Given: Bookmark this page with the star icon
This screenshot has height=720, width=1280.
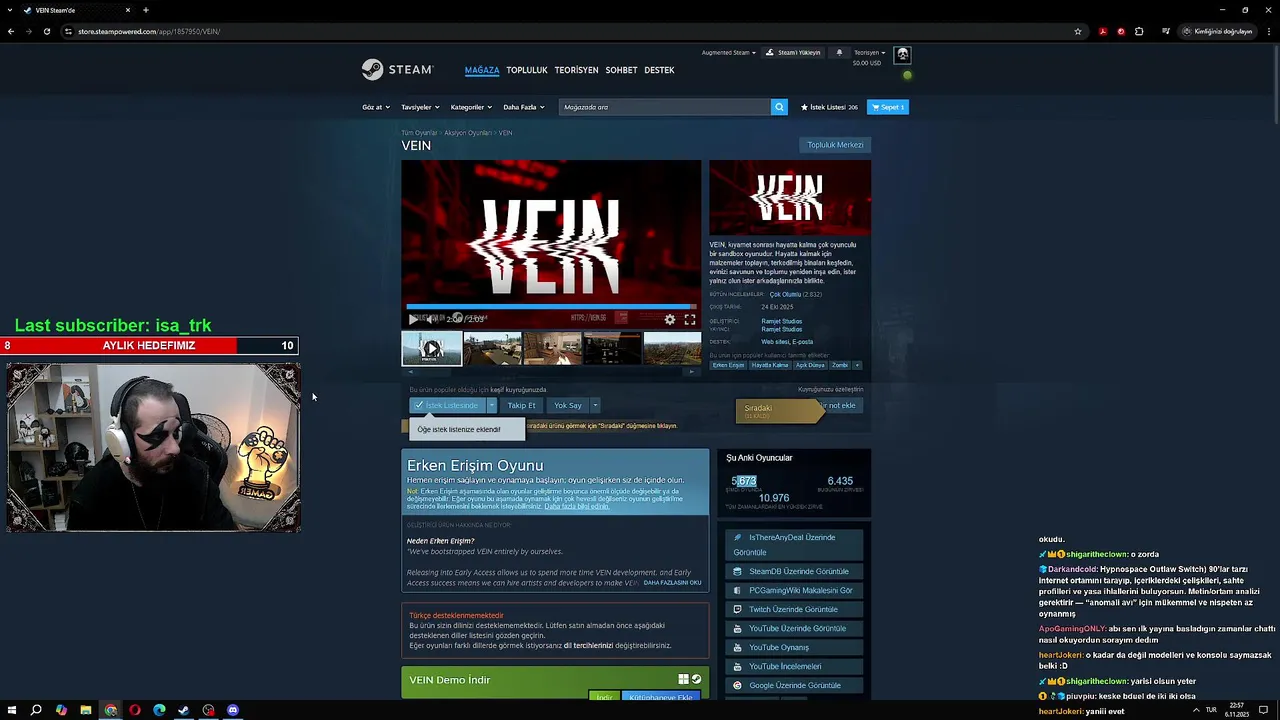Looking at the screenshot, I should point(1078,31).
